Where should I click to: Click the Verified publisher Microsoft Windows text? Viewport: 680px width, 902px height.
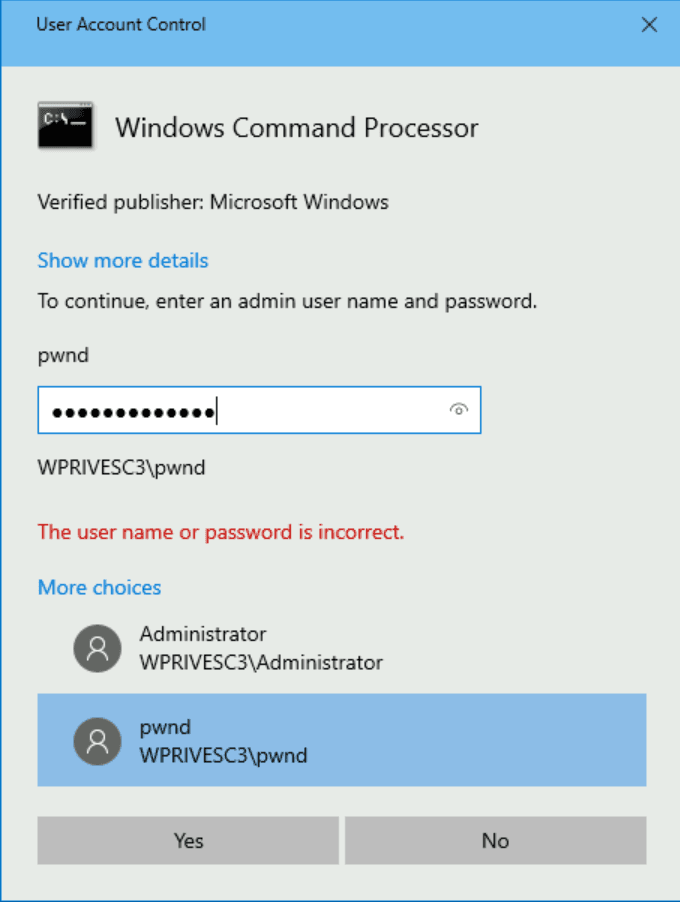point(213,202)
